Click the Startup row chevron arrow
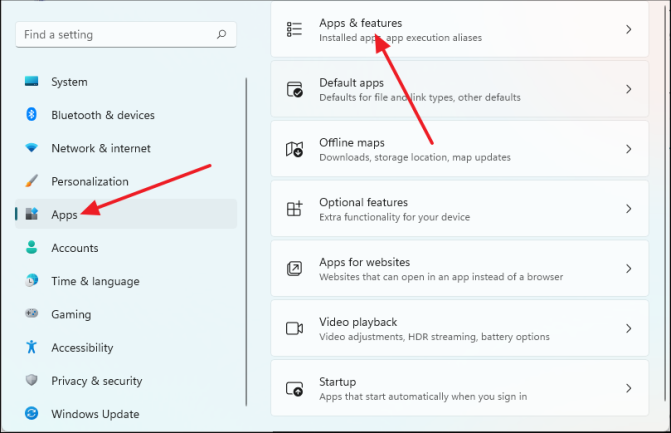The height and width of the screenshot is (433, 671). 629,388
